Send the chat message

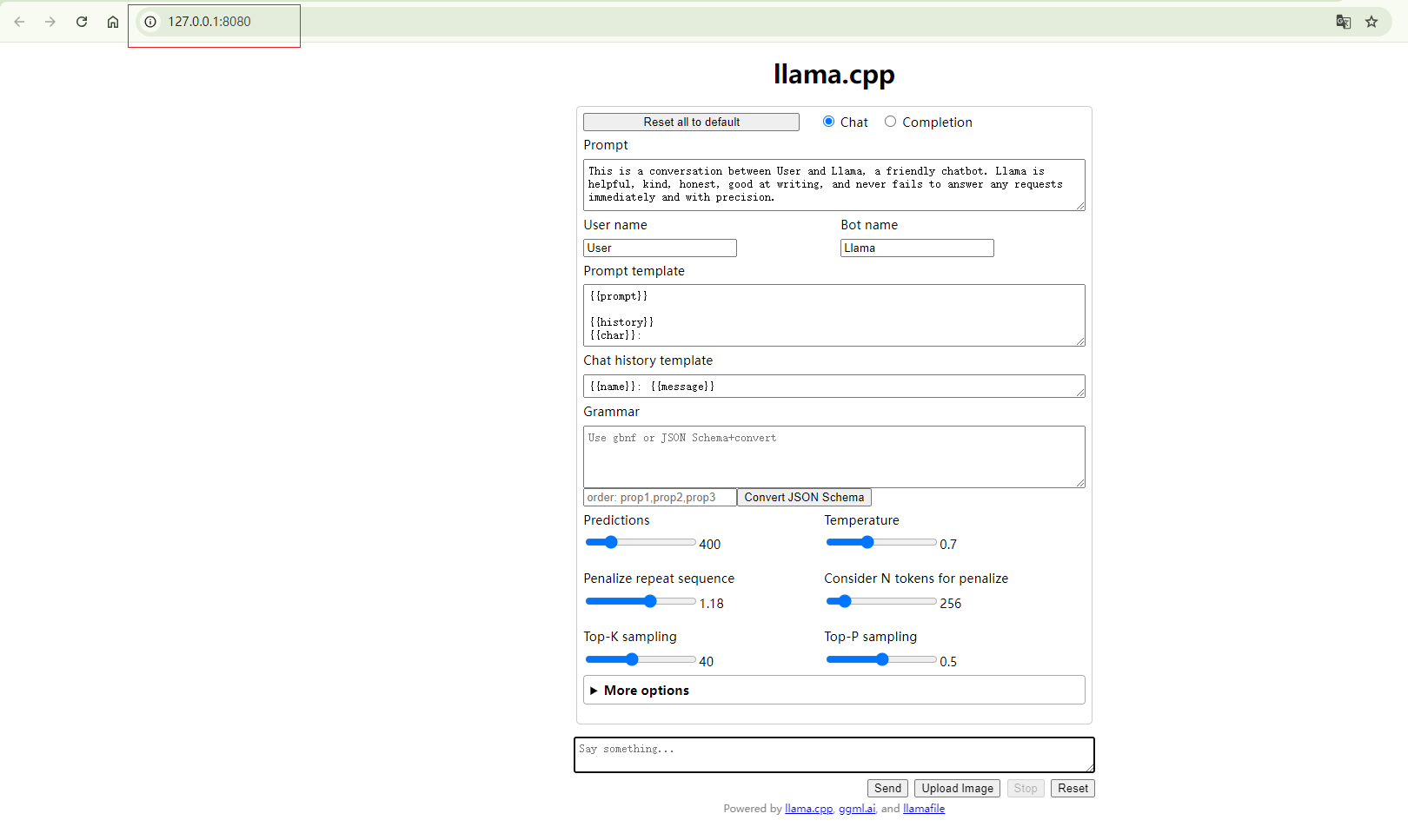pyautogui.click(x=887, y=788)
